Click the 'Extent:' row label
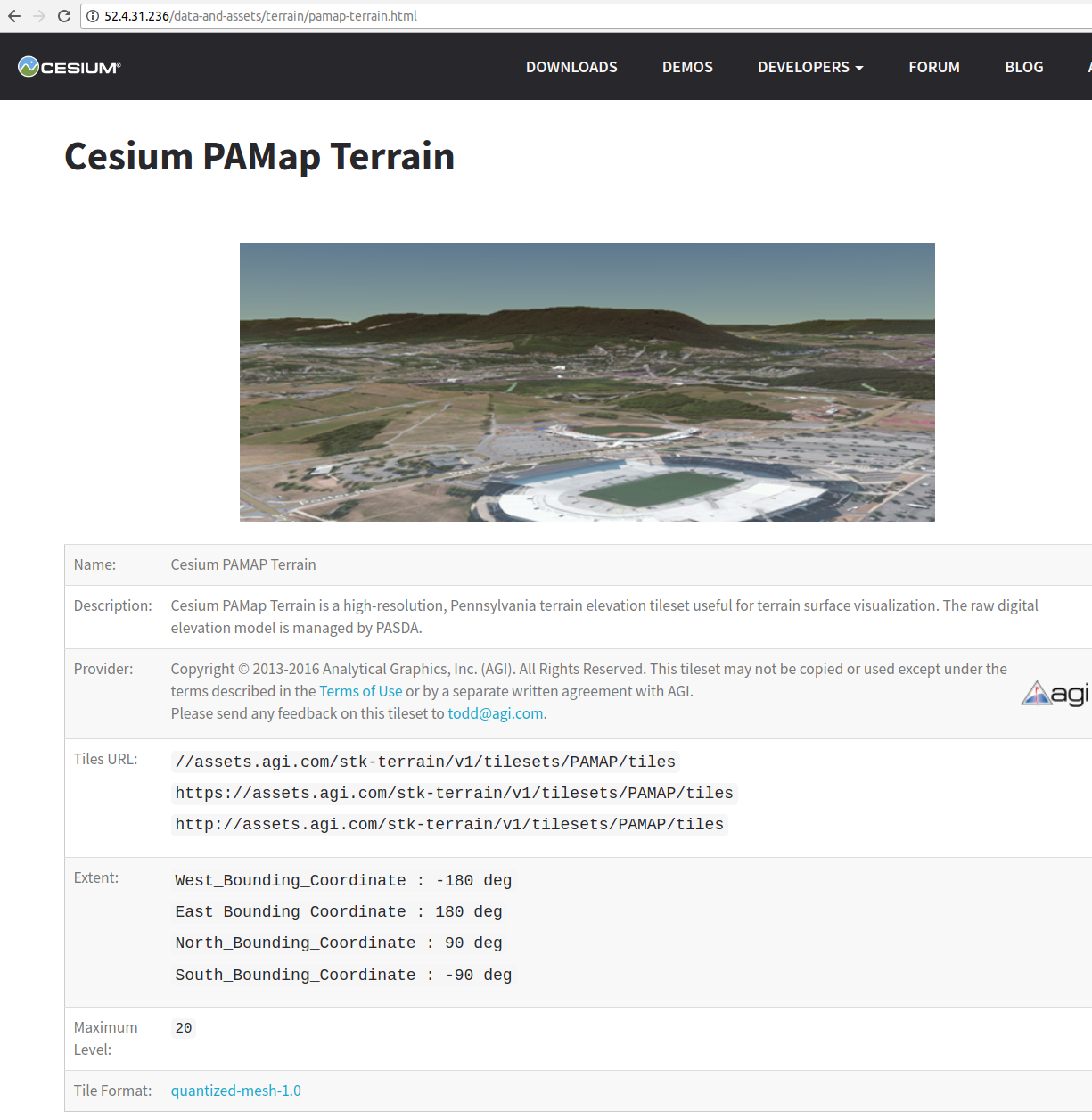 click(x=96, y=877)
